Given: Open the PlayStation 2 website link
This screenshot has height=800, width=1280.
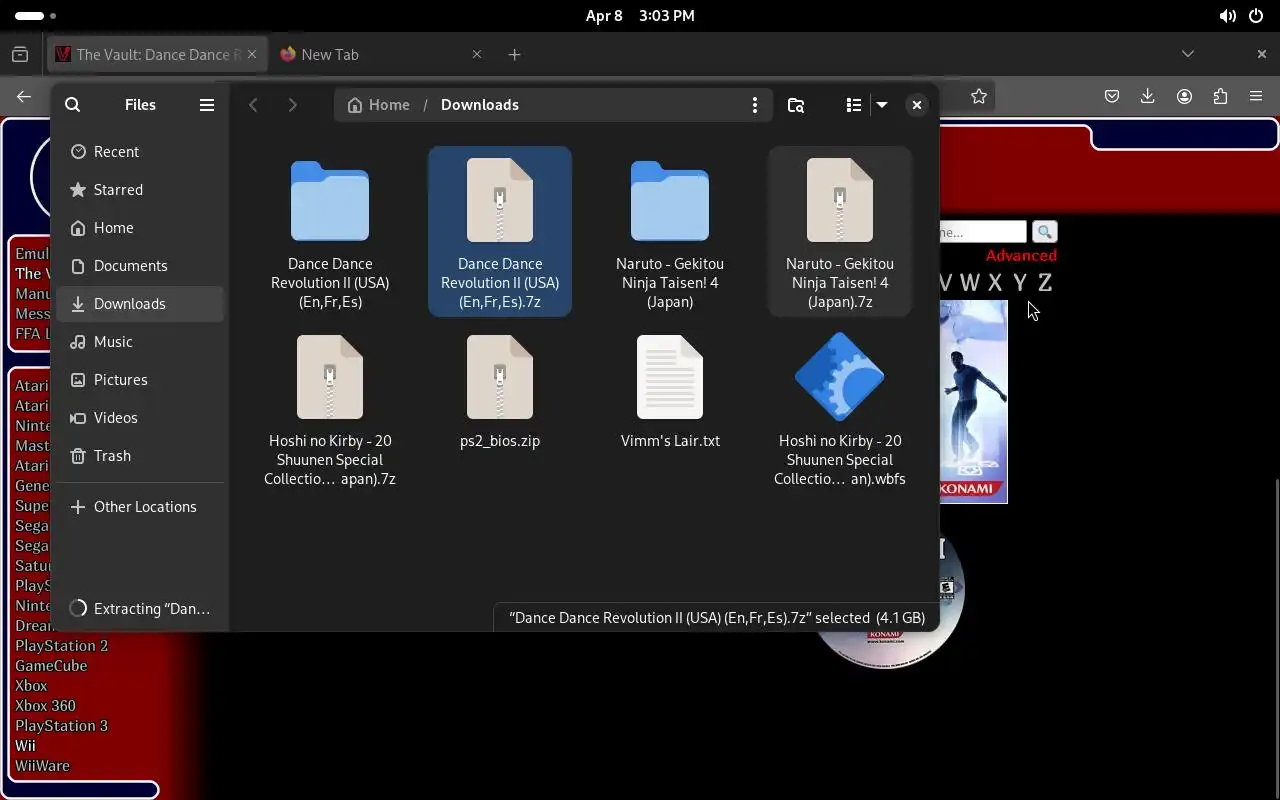Looking at the screenshot, I should [61, 646].
